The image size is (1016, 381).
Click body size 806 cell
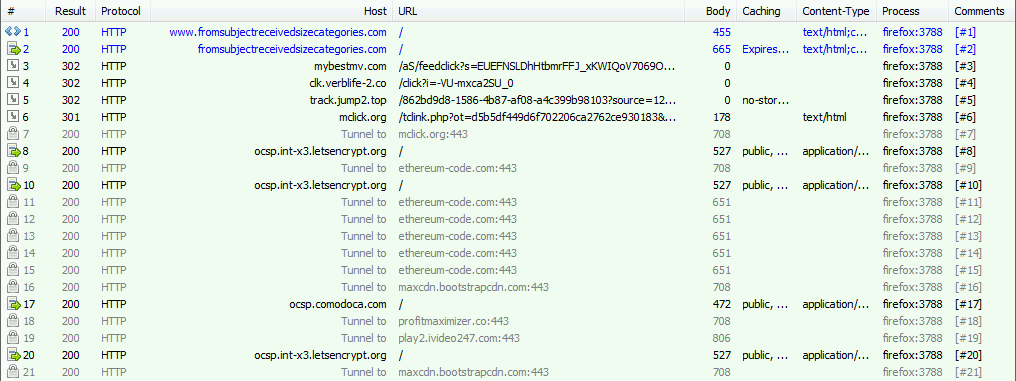[x=722, y=338]
